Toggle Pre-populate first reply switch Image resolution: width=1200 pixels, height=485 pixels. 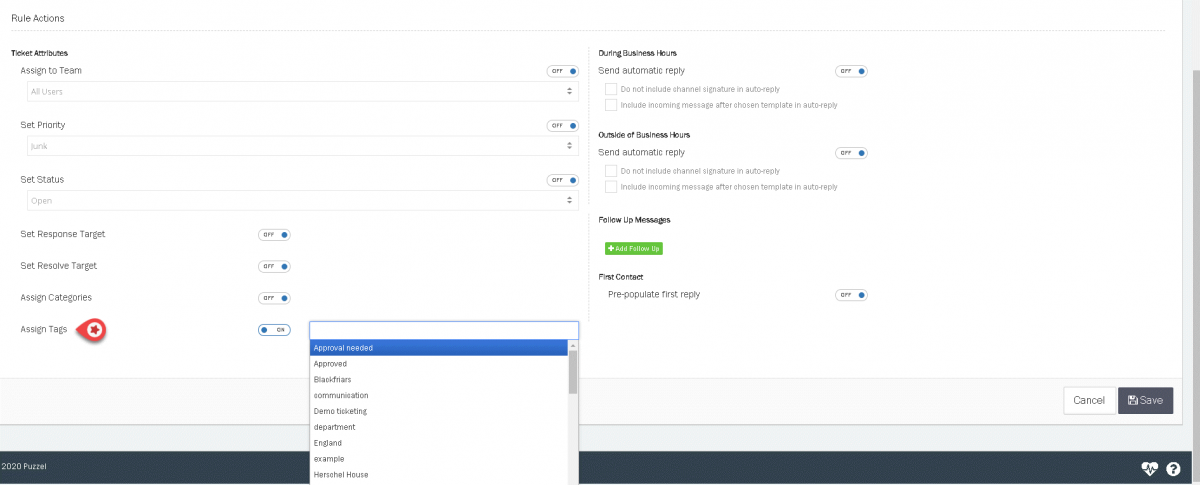[851, 295]
